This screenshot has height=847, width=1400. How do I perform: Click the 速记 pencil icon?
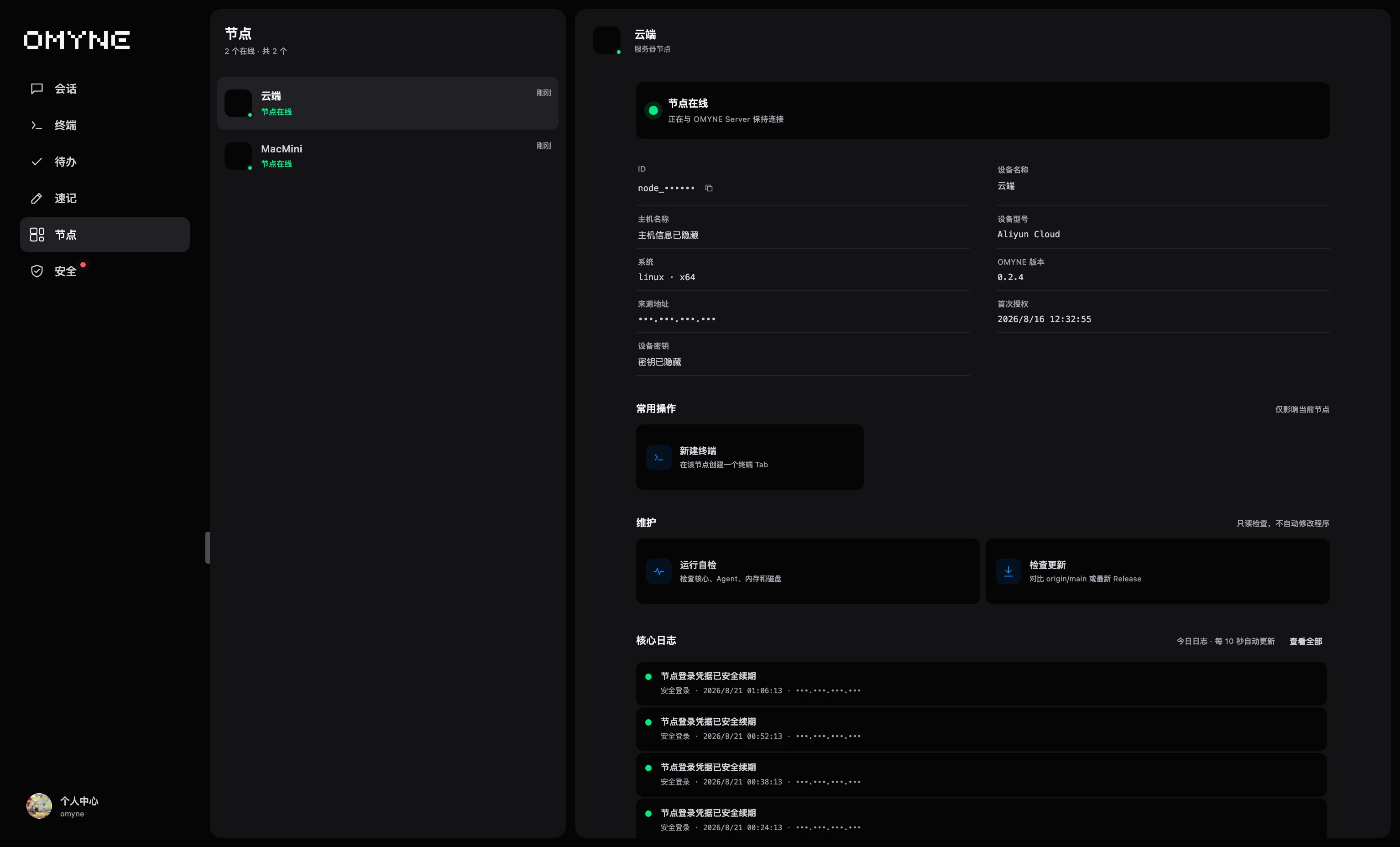tap(37, 198)
